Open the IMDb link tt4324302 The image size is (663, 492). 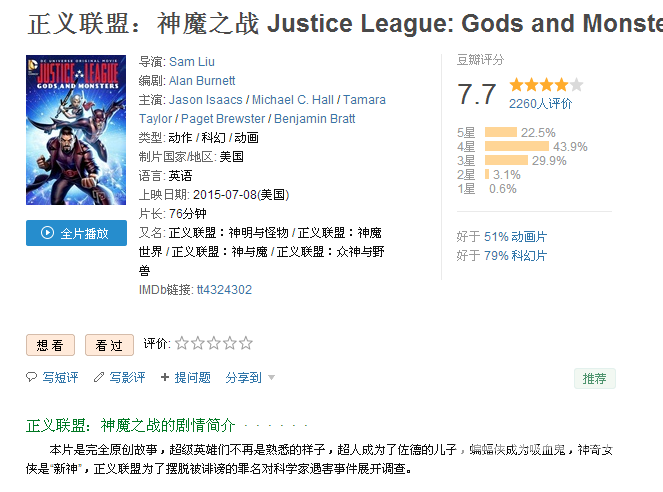pos(225,290)
